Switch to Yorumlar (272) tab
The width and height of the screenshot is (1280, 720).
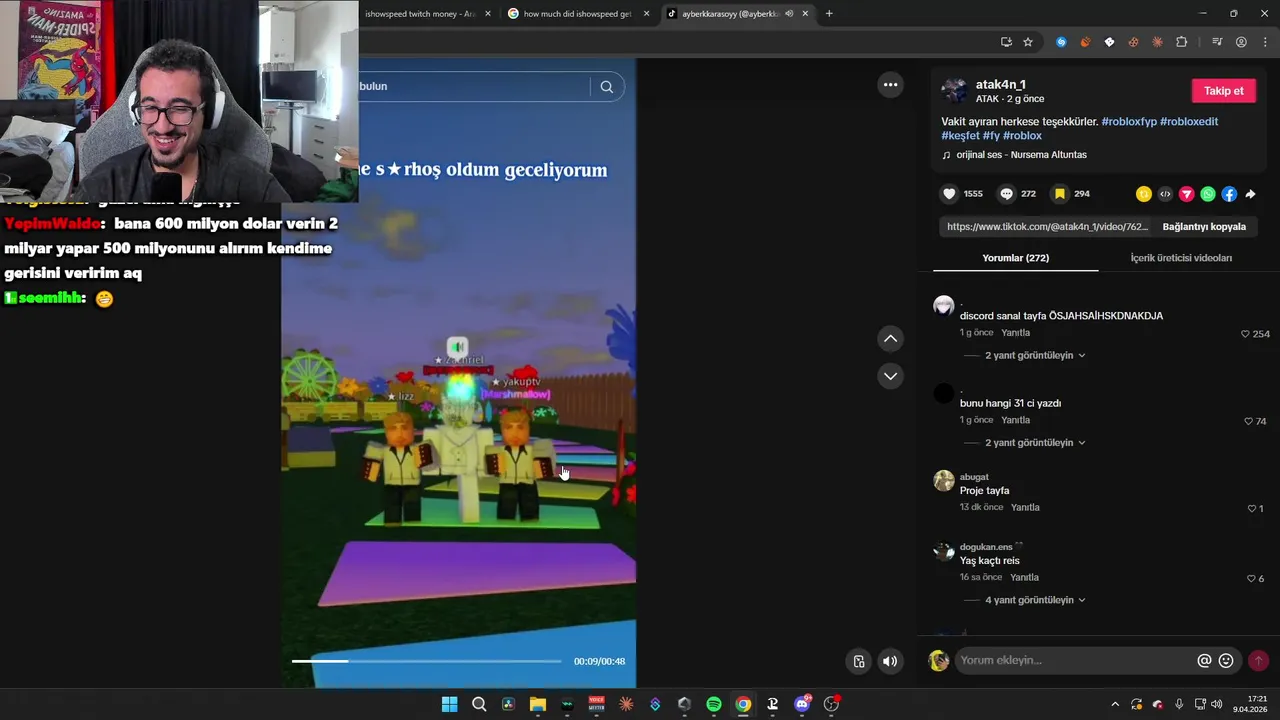[x=1015, y=258]
